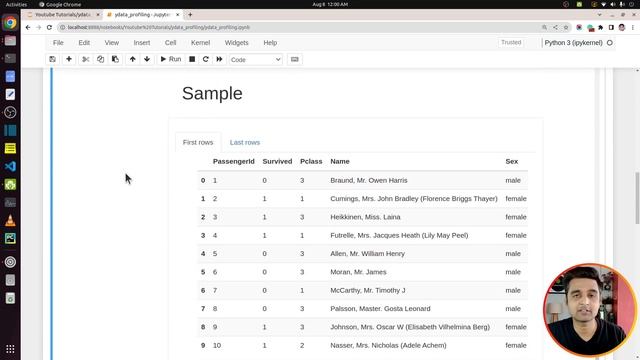This screenshot has width=640, height=360.
Task: Launch VLC media player from dock
Action: [x=10, y=220]
